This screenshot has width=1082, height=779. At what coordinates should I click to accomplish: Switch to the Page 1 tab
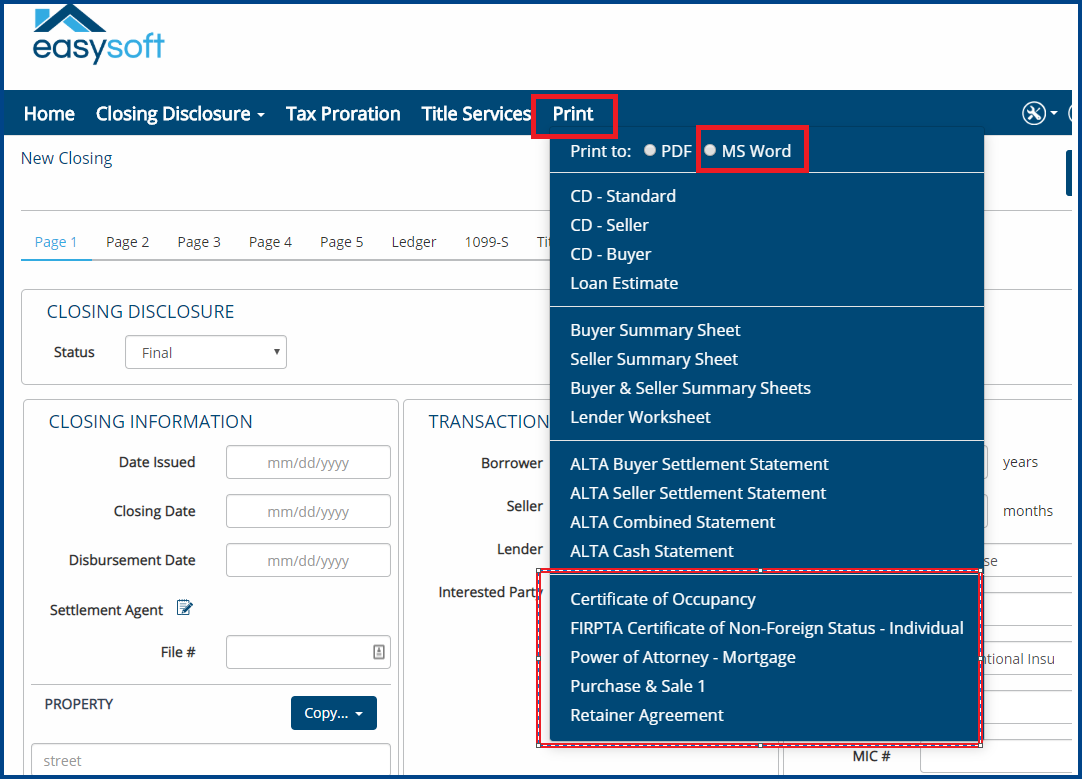(x=56, y=242)
